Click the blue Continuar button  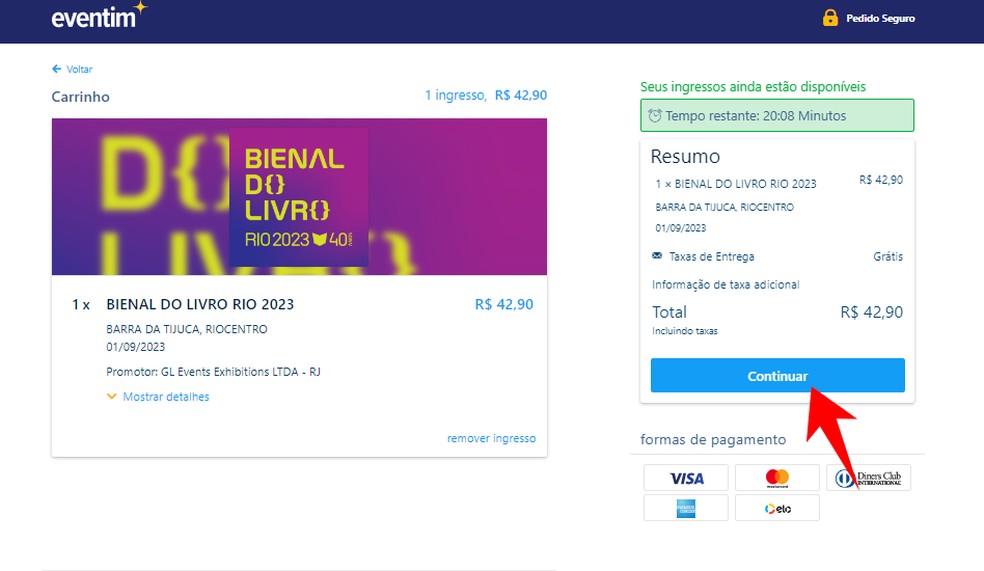click(778, 375)
